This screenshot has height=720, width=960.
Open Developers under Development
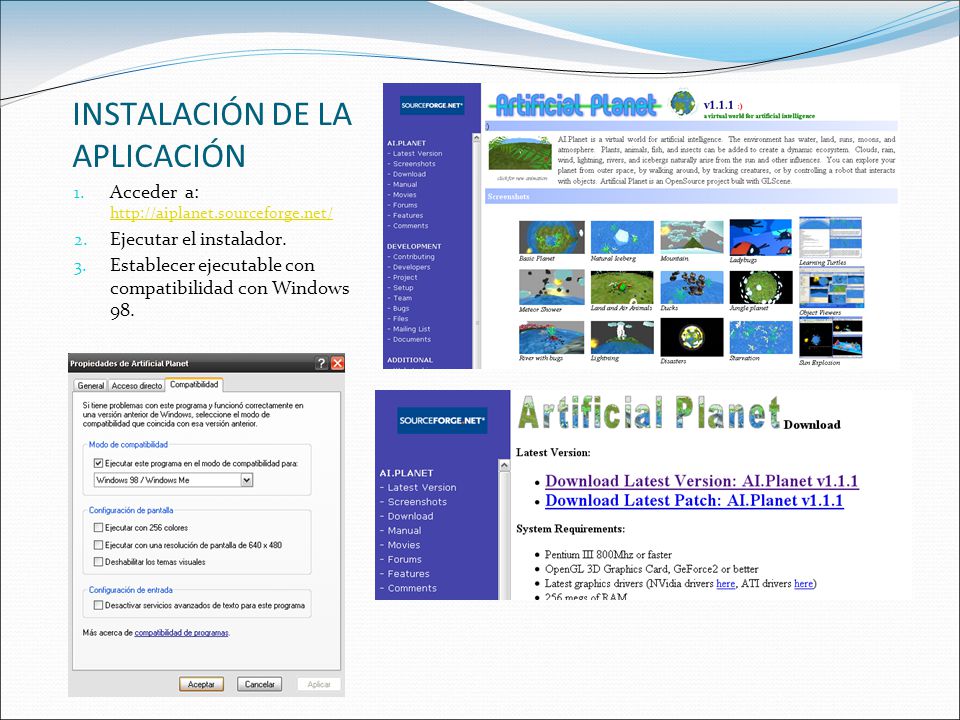411,268
